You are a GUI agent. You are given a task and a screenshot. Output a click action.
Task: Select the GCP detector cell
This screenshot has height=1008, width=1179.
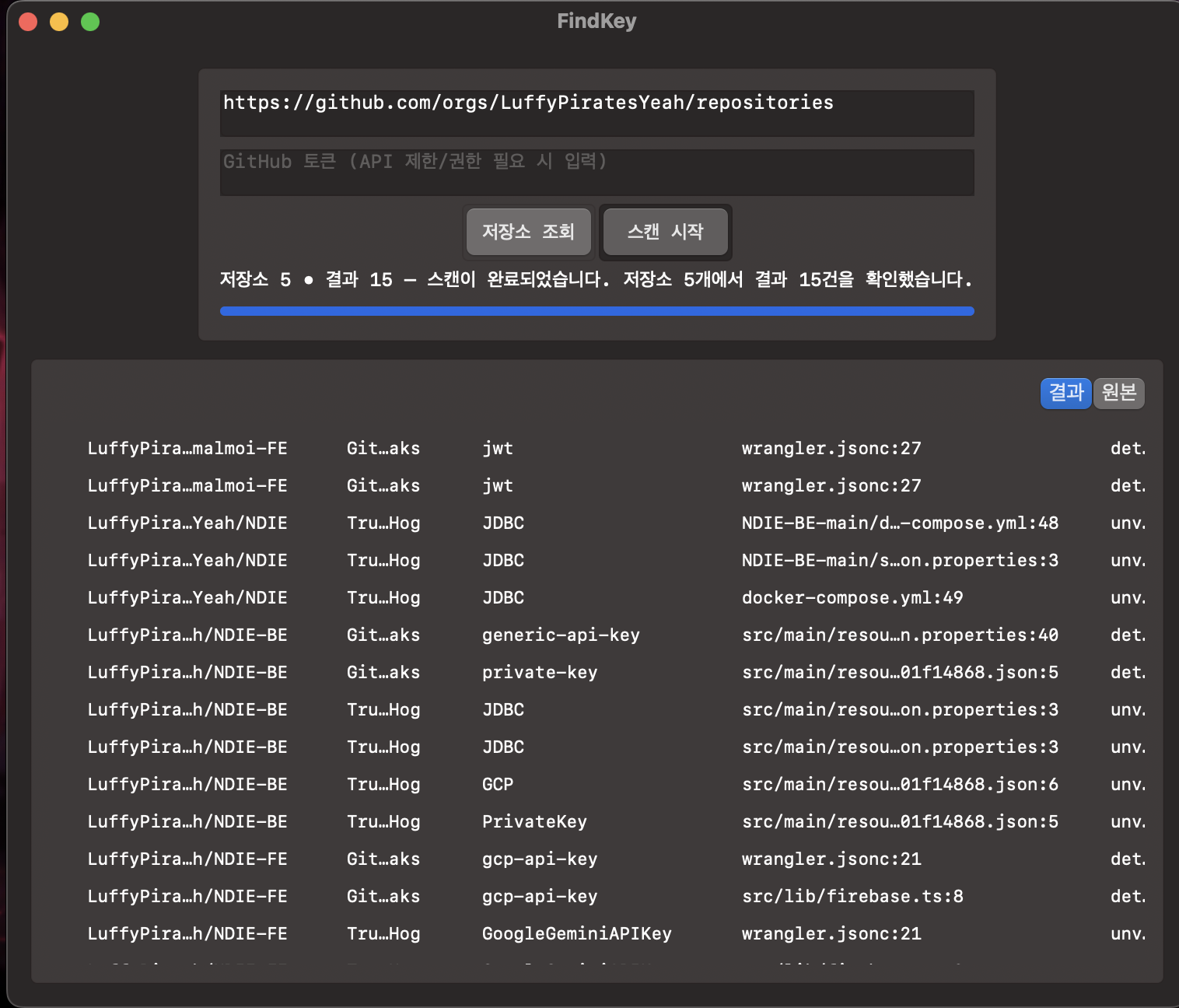click(x=498, y=784)
